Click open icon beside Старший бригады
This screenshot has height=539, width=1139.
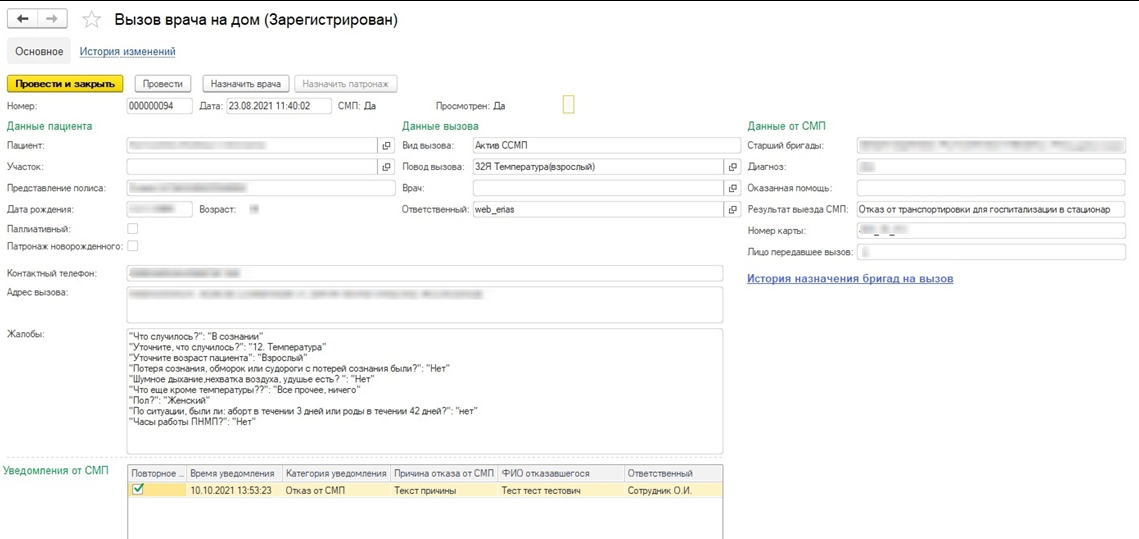[1133, 146]
